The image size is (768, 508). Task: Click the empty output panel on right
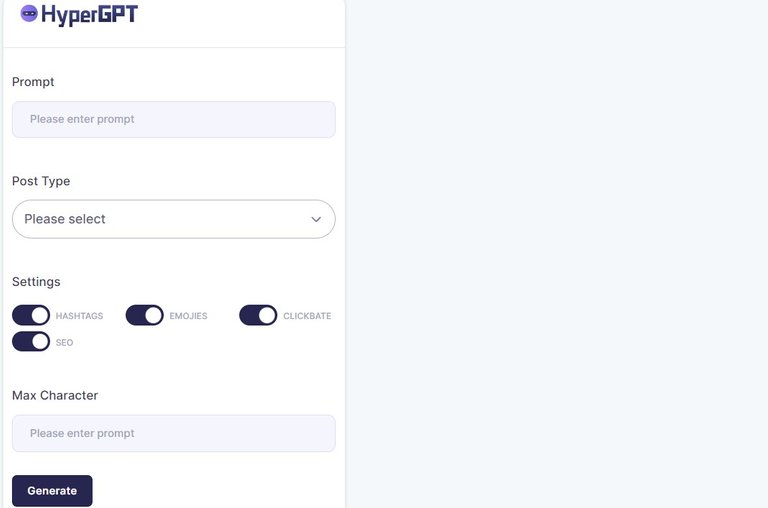[557, 254]
